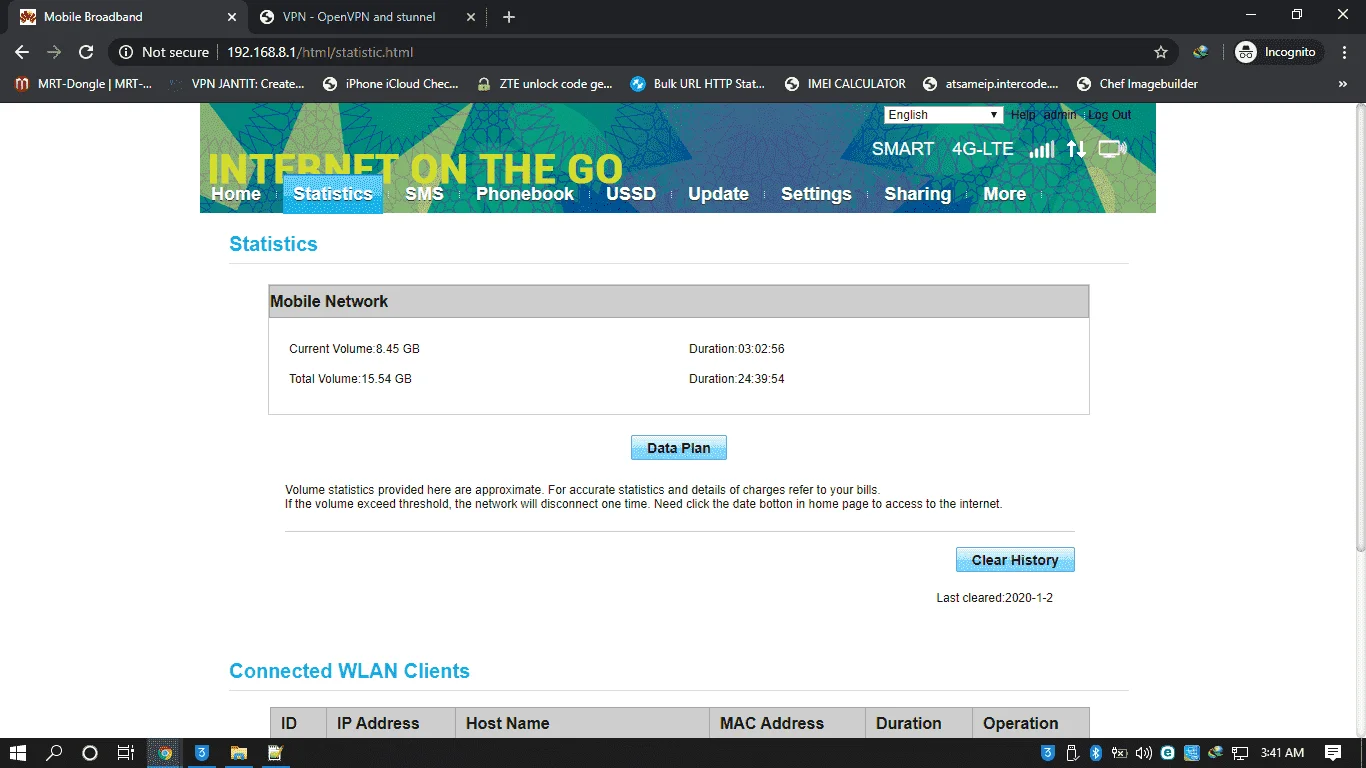Open the More menu

pos(1004,194)
